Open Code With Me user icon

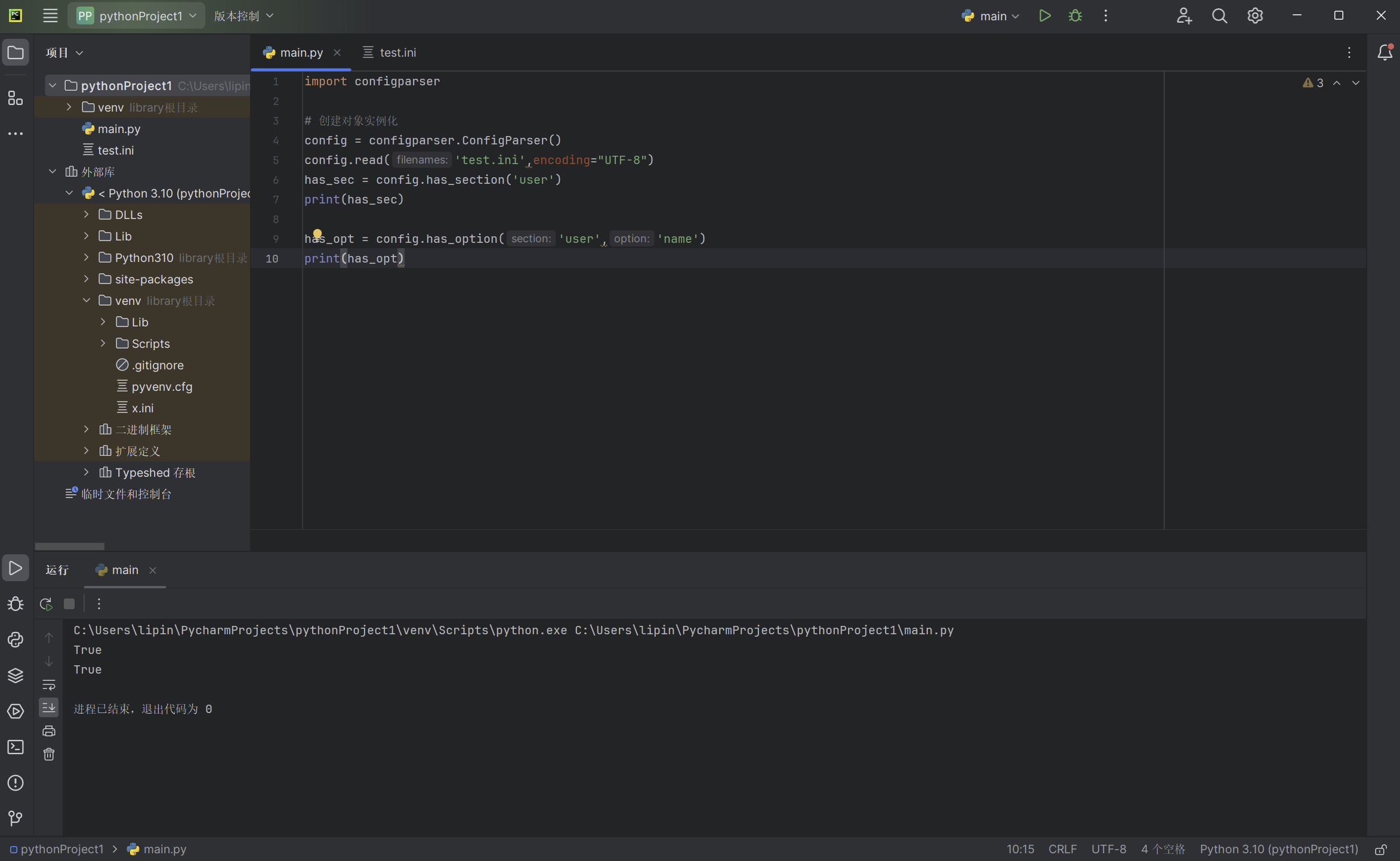(x=1184, y=16)
